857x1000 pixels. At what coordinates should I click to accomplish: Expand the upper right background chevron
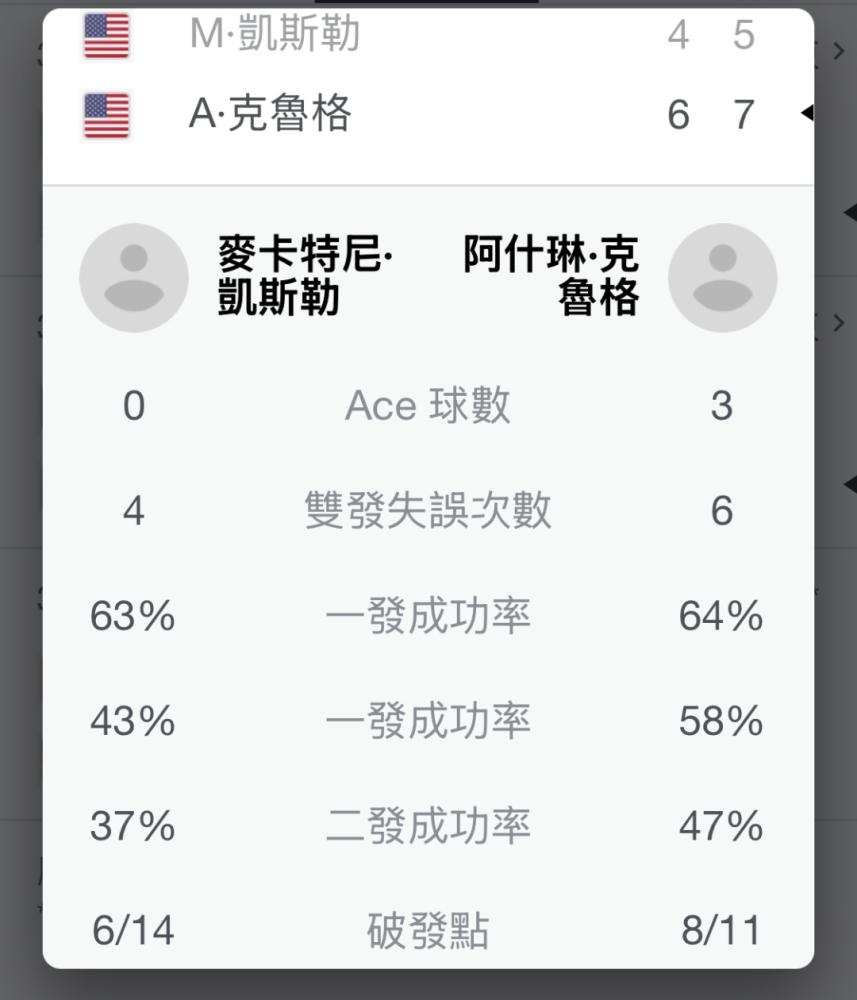pos(838,50)
